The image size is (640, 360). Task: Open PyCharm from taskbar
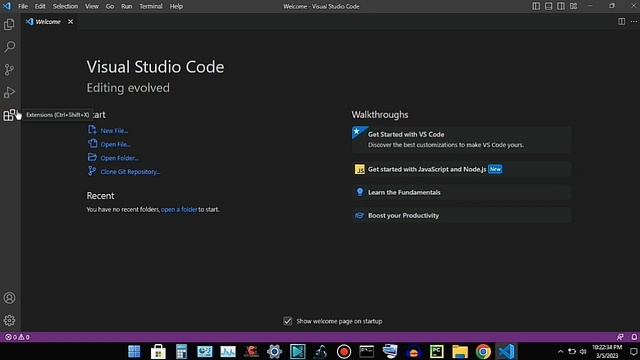[x=437, y=351]
